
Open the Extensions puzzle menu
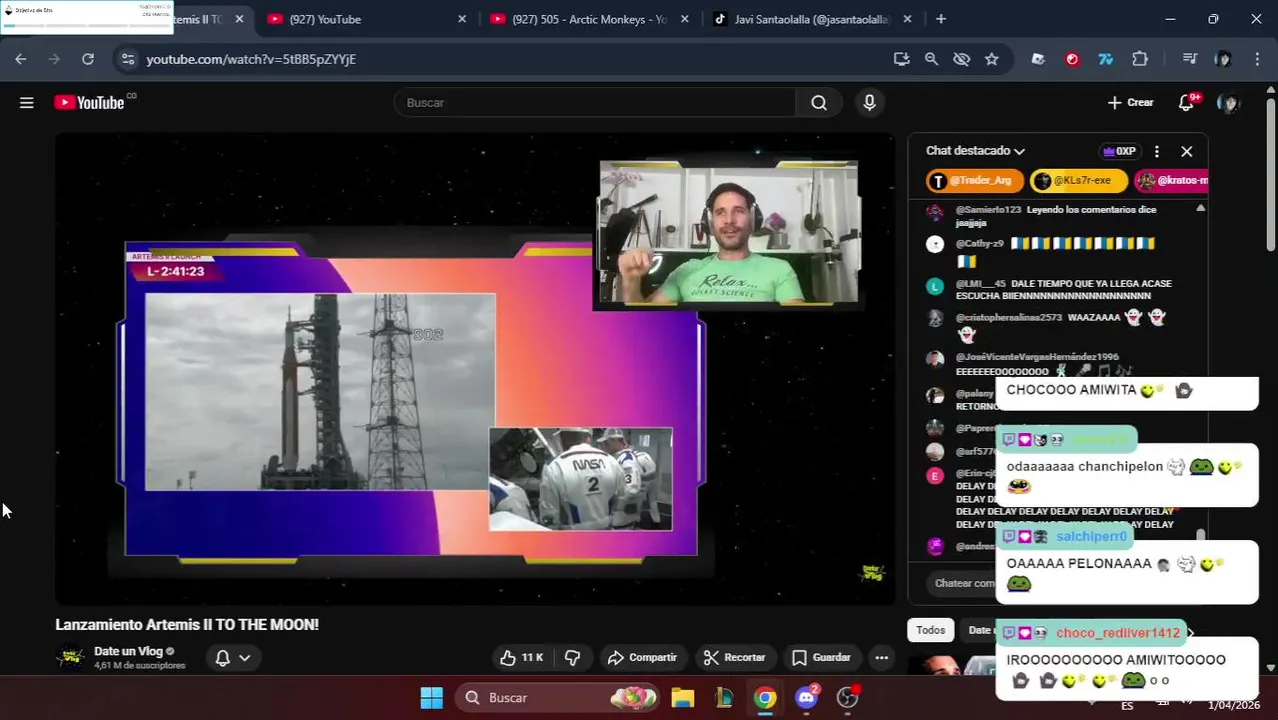pos(1140,59)
